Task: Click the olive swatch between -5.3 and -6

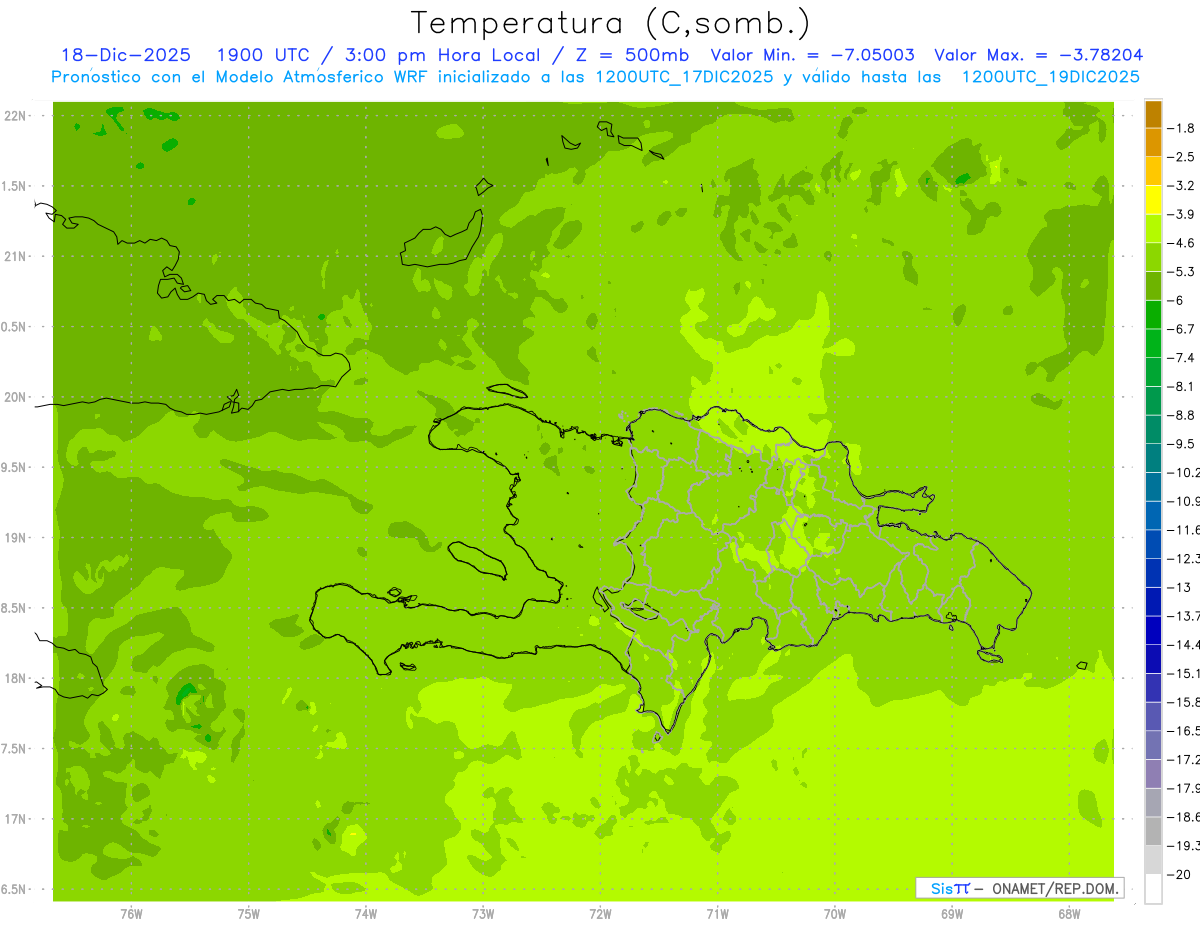Action: pos(1153,286)
